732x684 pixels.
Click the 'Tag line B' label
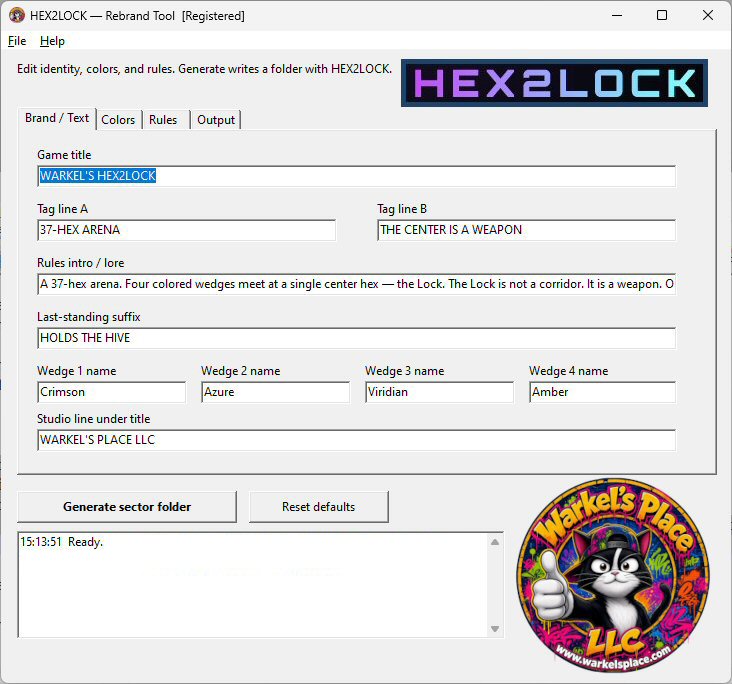[402, 209]
